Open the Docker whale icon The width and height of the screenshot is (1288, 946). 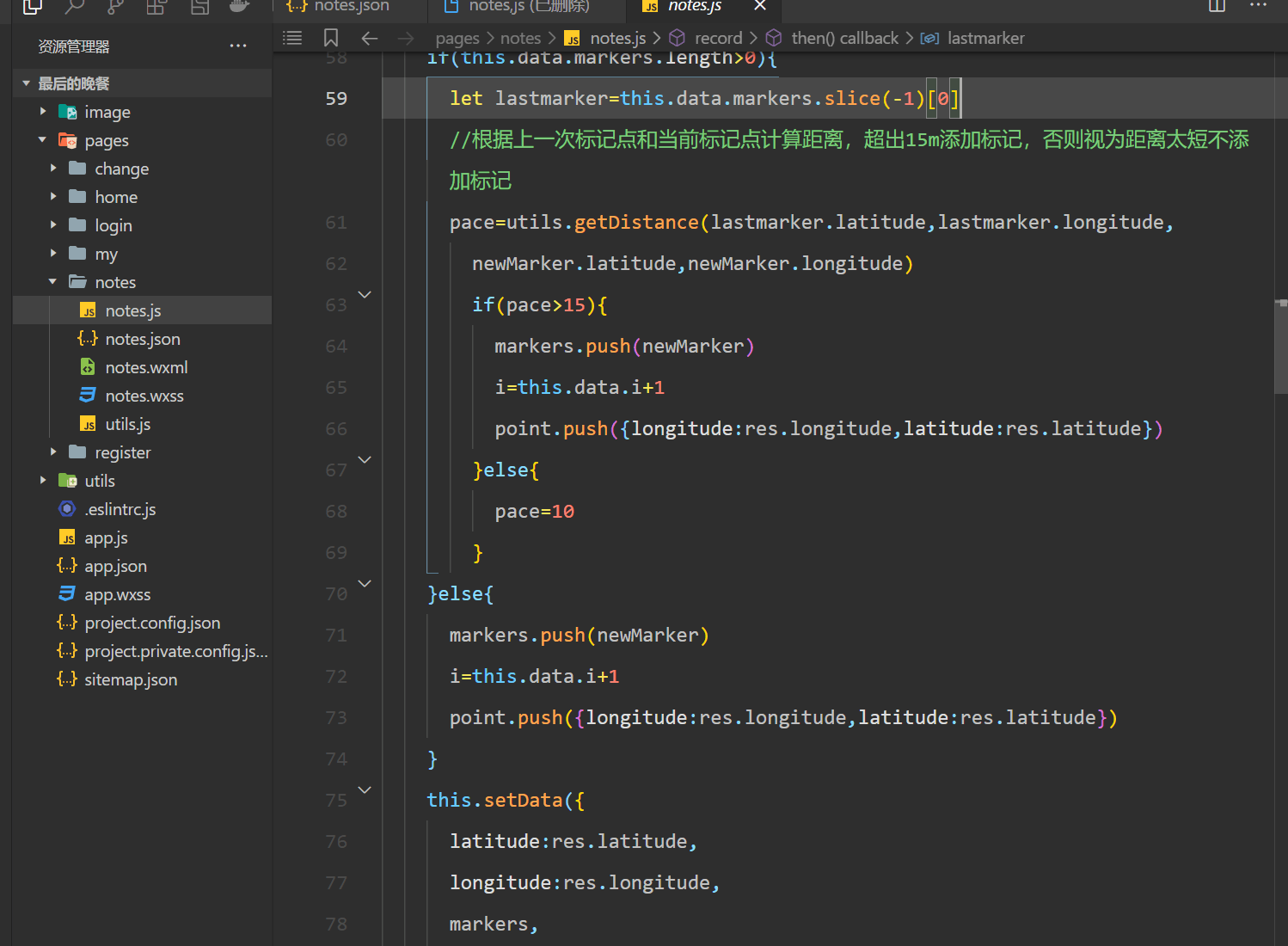(239, 7)
